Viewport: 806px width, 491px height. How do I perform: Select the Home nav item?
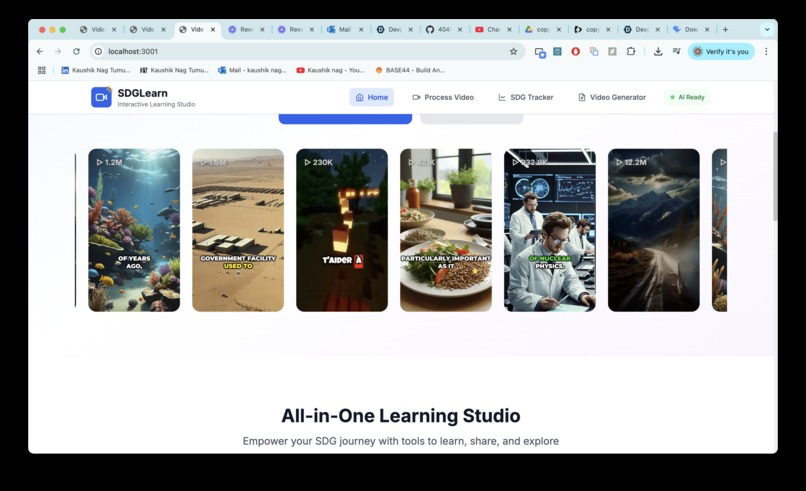tap(372, 97)
